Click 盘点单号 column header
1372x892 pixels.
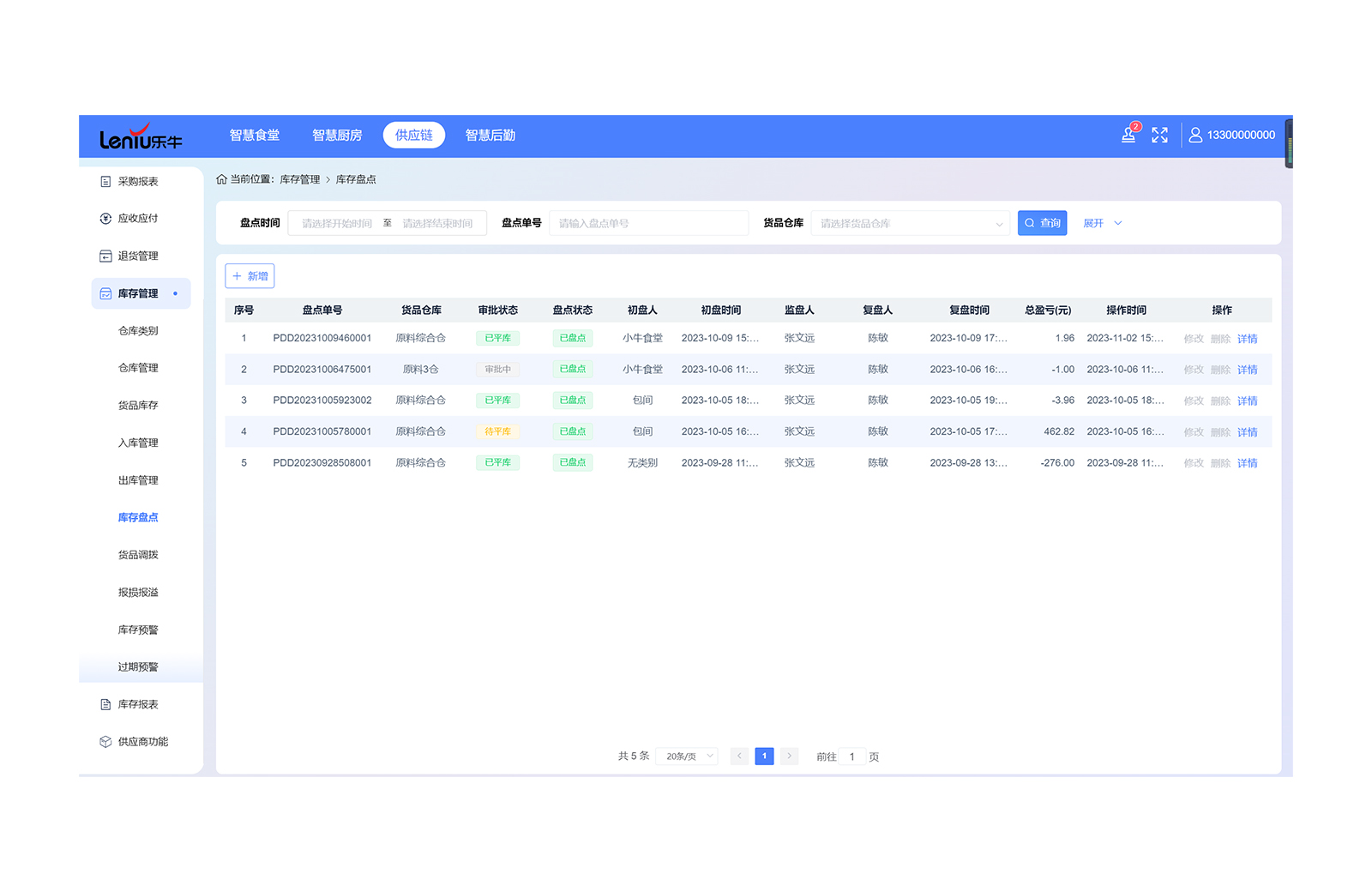tap(322, 310)
